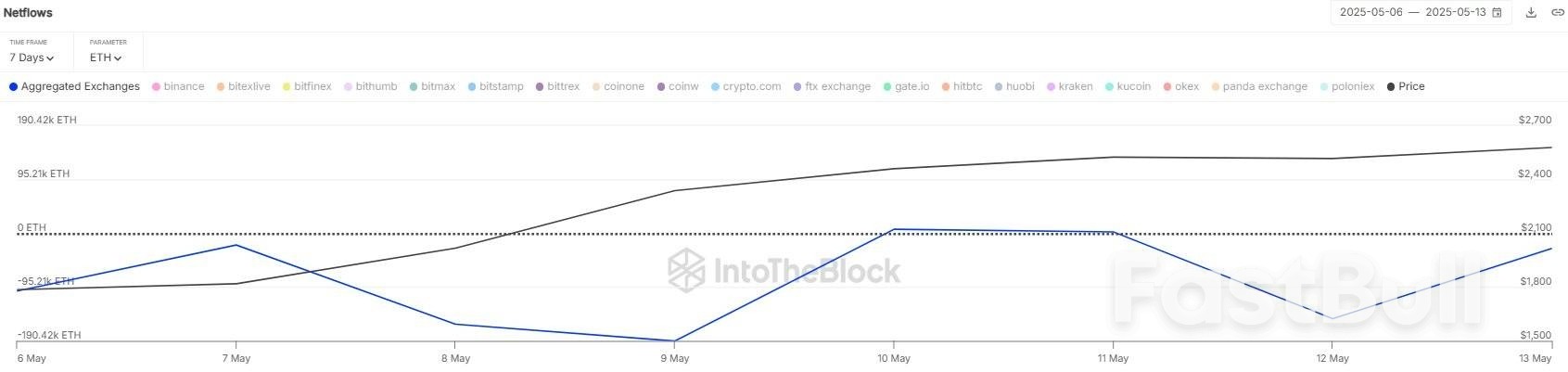Expand the 7 Days time frame dropdown

(32, 58)
